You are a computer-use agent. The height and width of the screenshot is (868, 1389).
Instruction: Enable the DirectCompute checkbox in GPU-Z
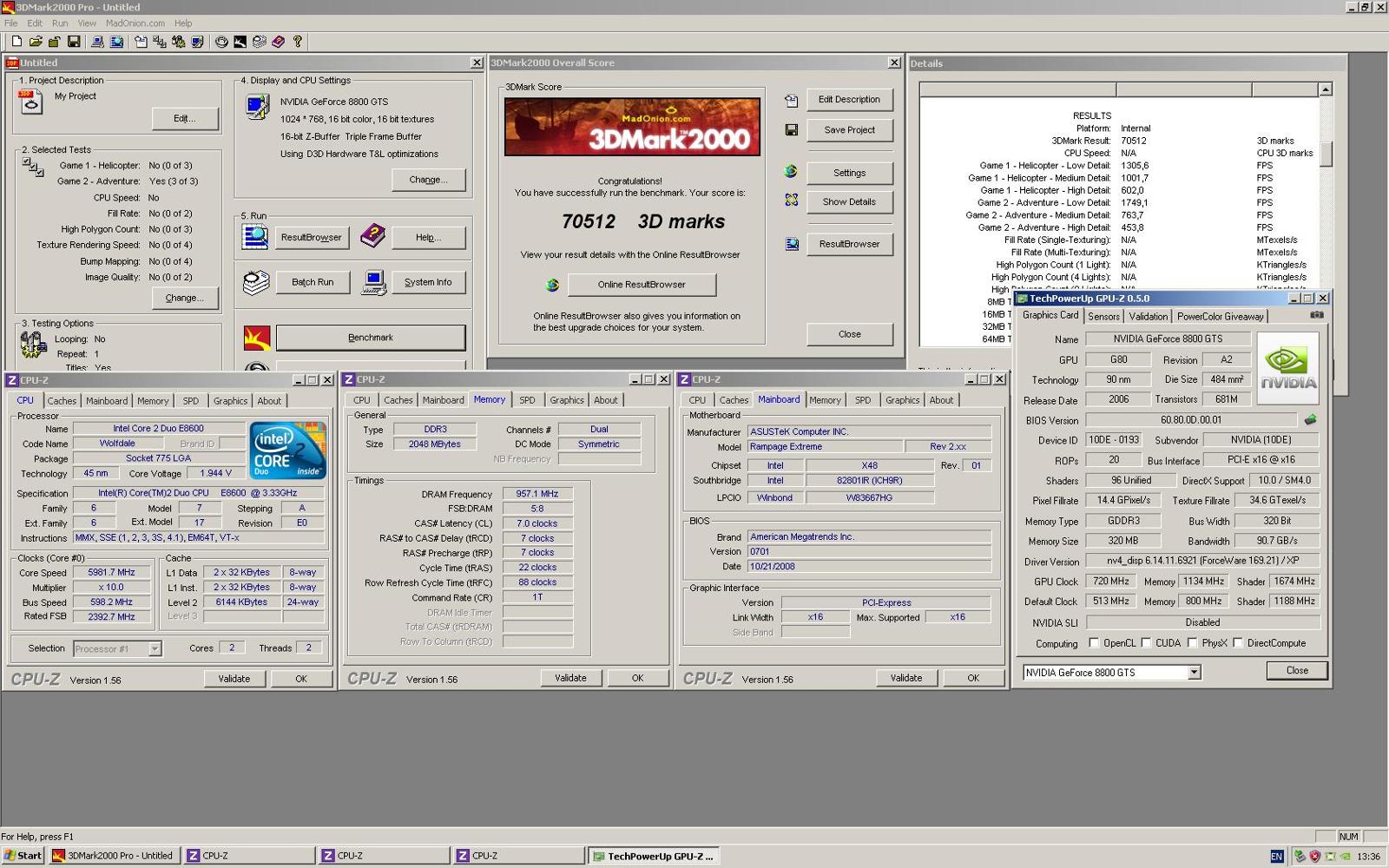(x=1238, y=643)
